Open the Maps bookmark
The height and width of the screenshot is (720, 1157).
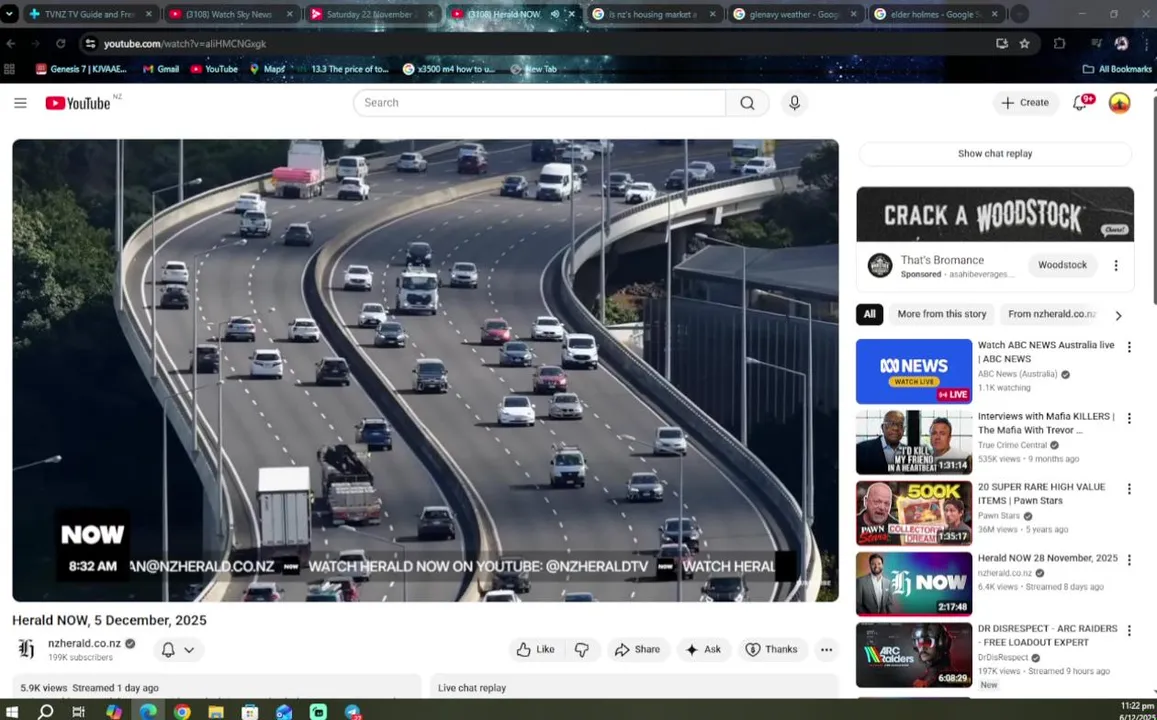click(x=267, y=69)
